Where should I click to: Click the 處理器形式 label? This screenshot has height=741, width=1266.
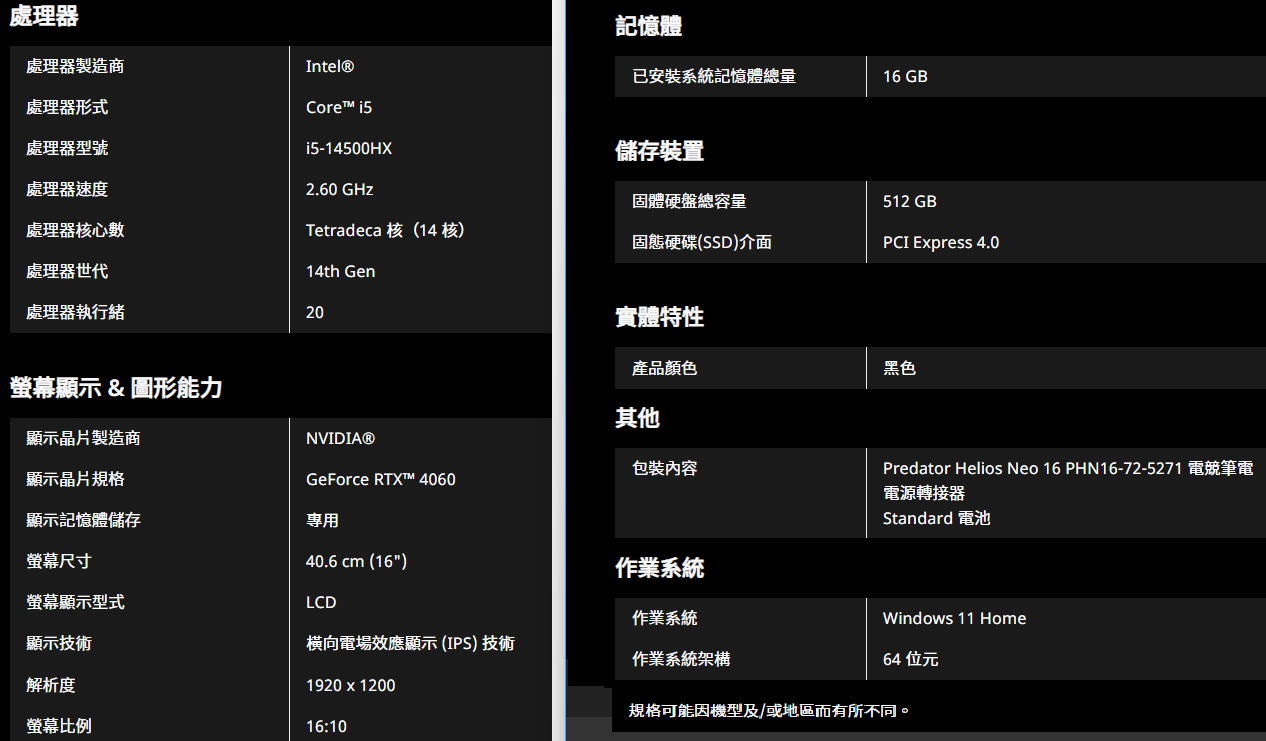coord(67,107)
